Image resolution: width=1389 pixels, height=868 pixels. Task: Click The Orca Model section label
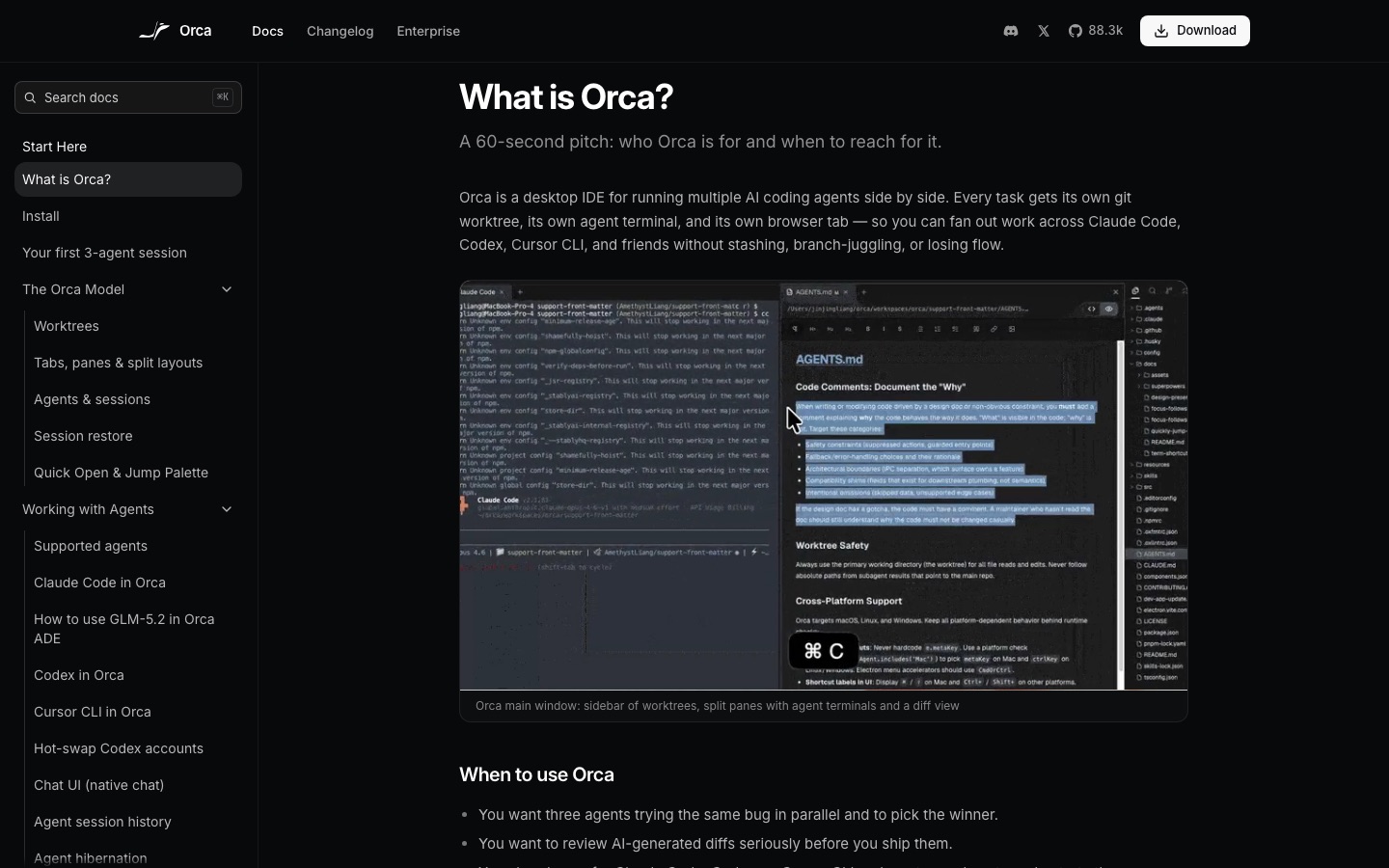[x=73, y=289]
